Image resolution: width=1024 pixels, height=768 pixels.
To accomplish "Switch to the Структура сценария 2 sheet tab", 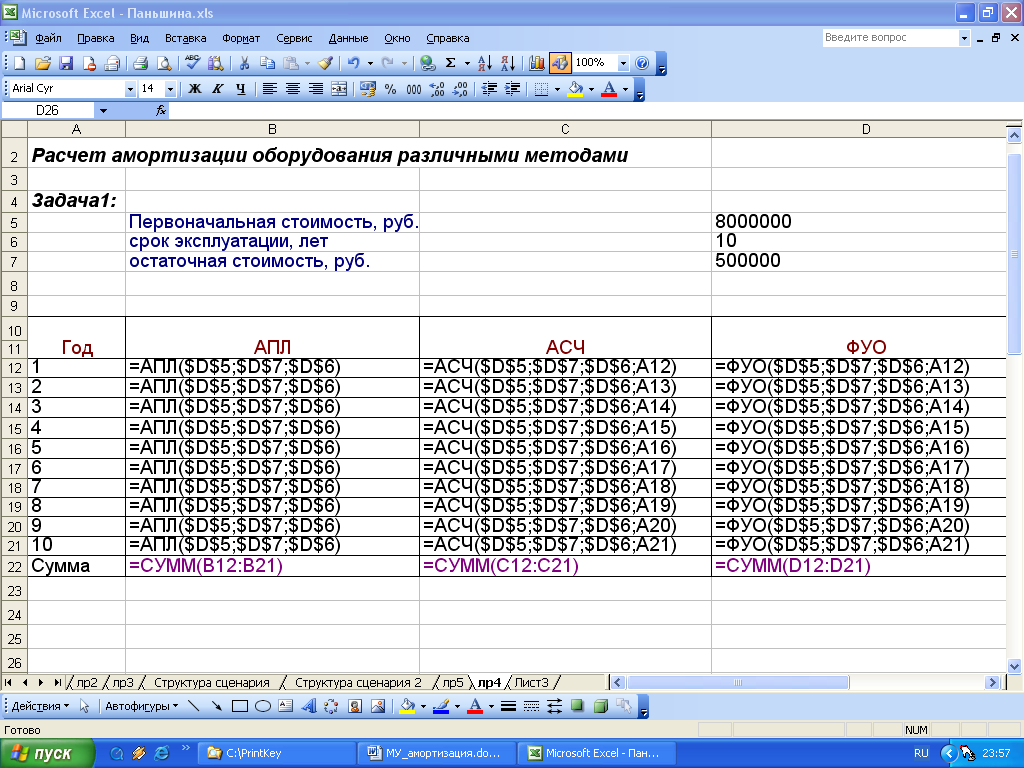I will click(x=358, y=682).
